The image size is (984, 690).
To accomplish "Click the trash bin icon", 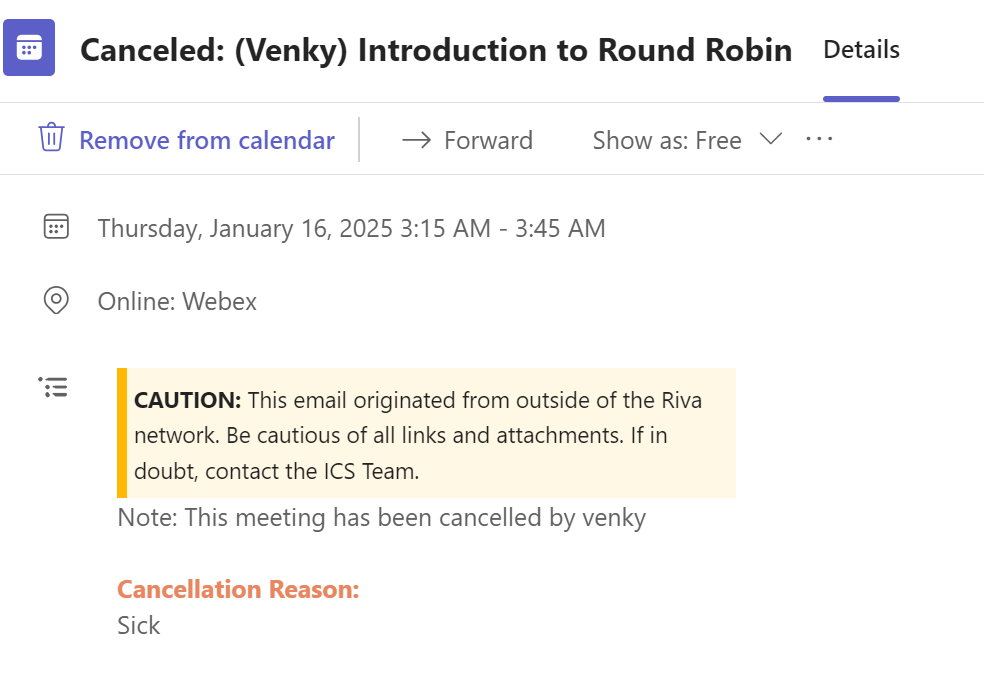I will [51, 138].
